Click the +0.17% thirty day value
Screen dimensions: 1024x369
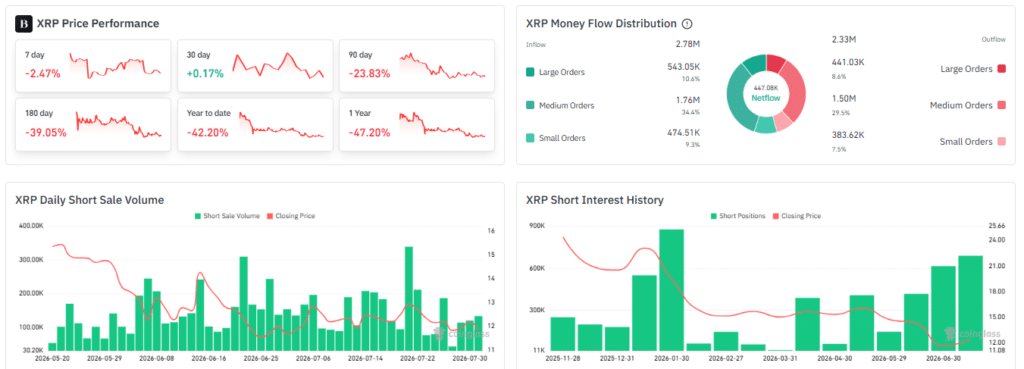click(x=205, y=74)
